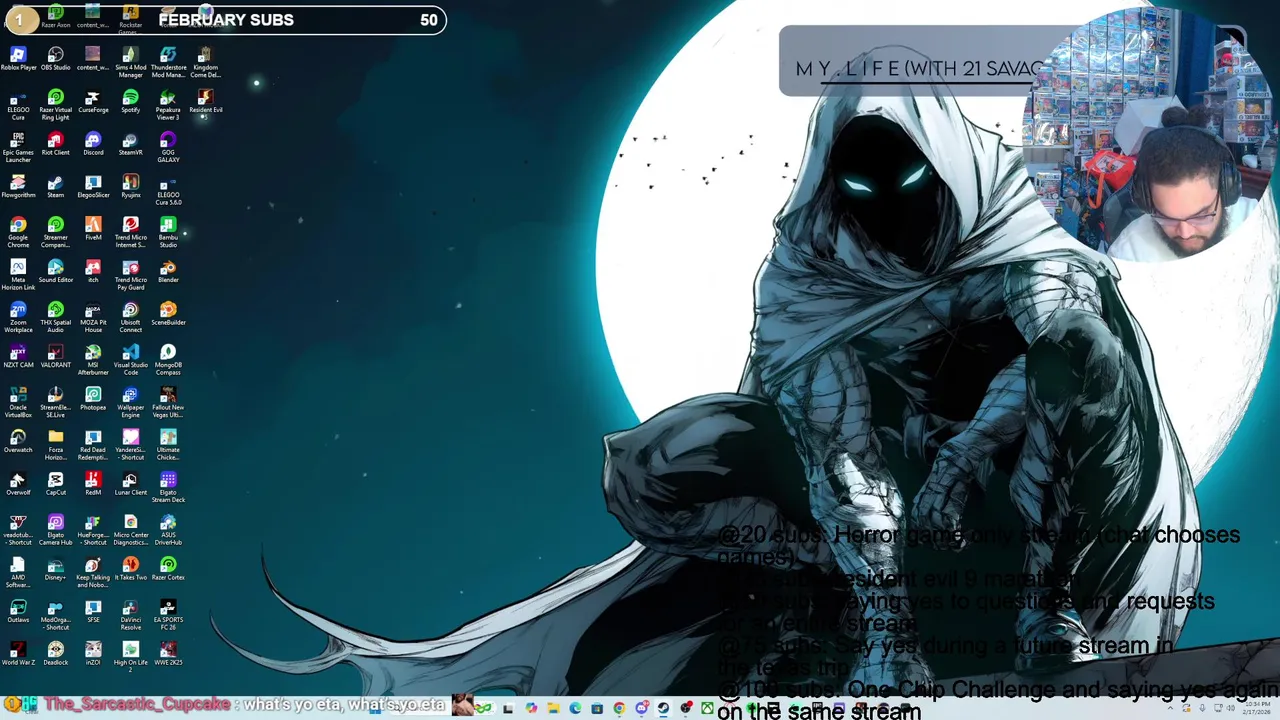Launch MSI Afterburner shortcut
Image resolution: width=1280 pixels, height=720 pixels.
coord(93,360)
